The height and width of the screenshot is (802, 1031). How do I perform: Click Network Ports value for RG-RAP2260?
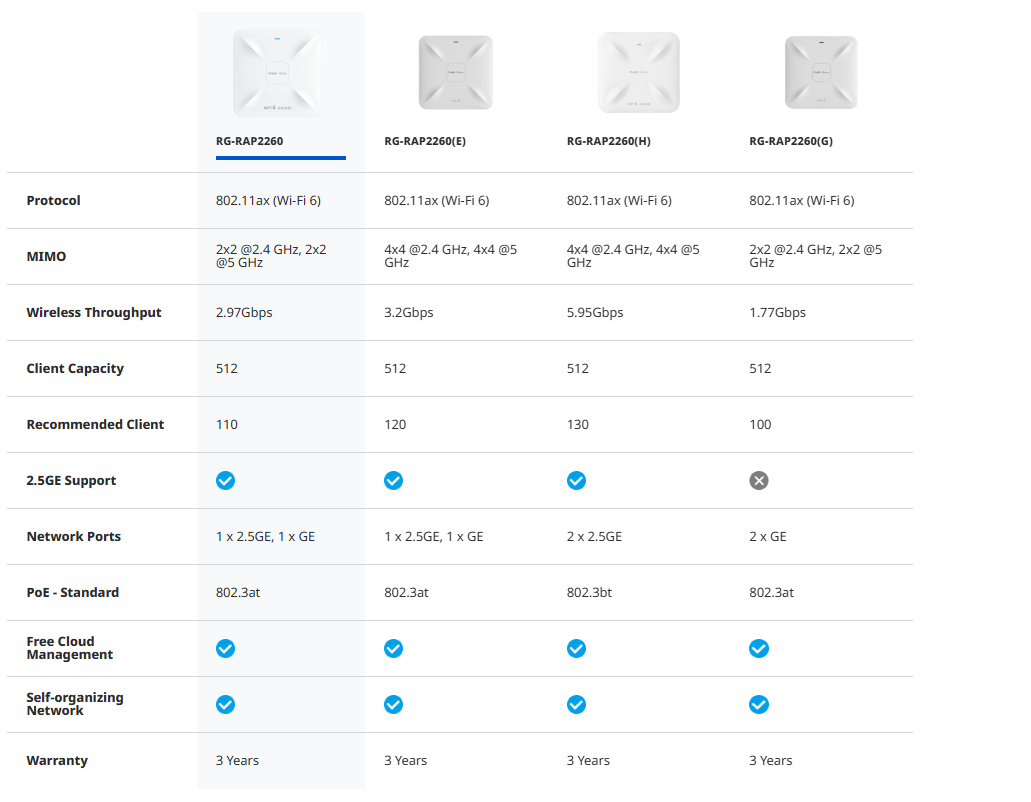[x=266, y=536]
